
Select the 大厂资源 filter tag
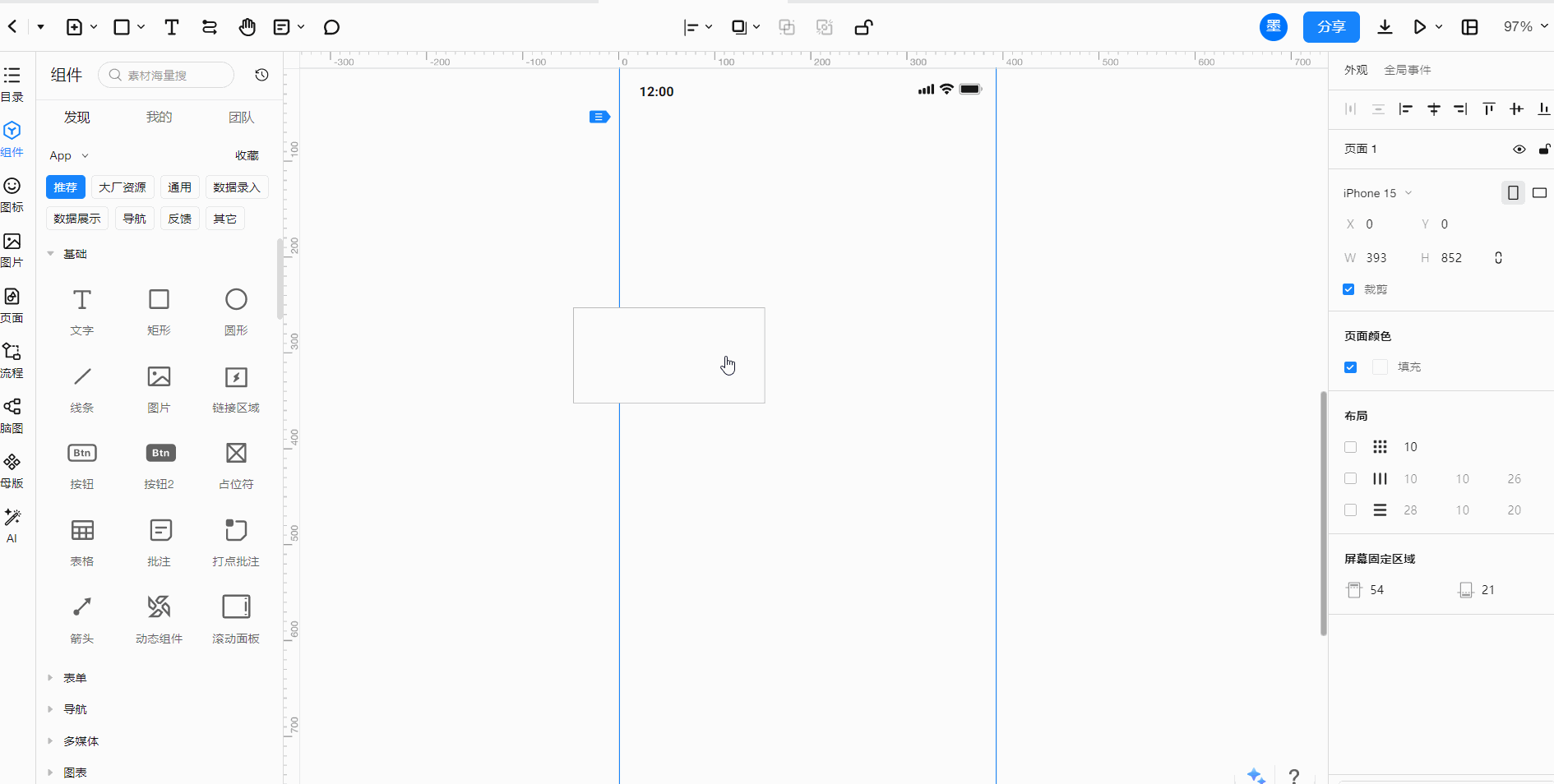tap(123, 187)
